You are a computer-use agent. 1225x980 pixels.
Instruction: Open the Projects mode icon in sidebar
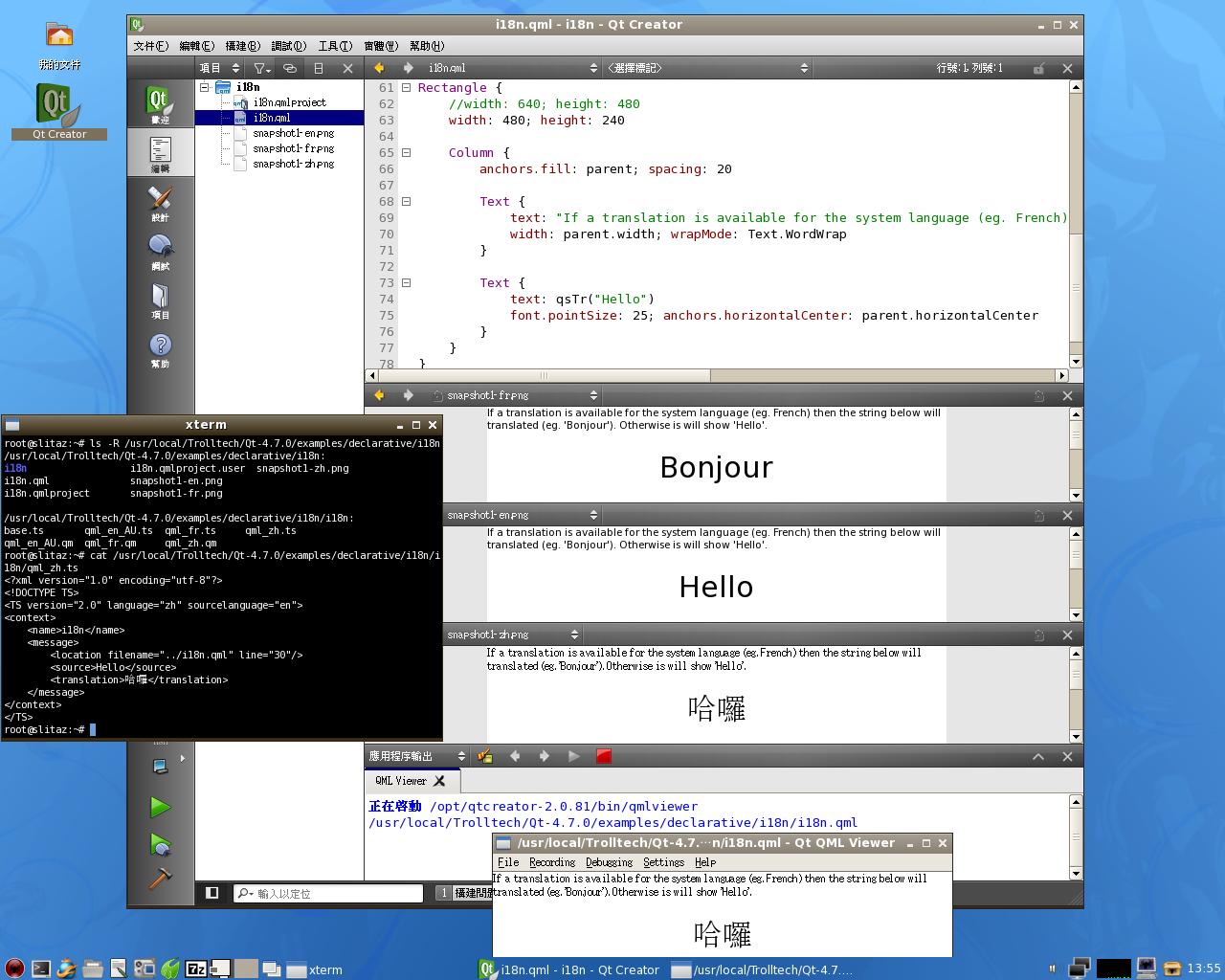[160, 300]
